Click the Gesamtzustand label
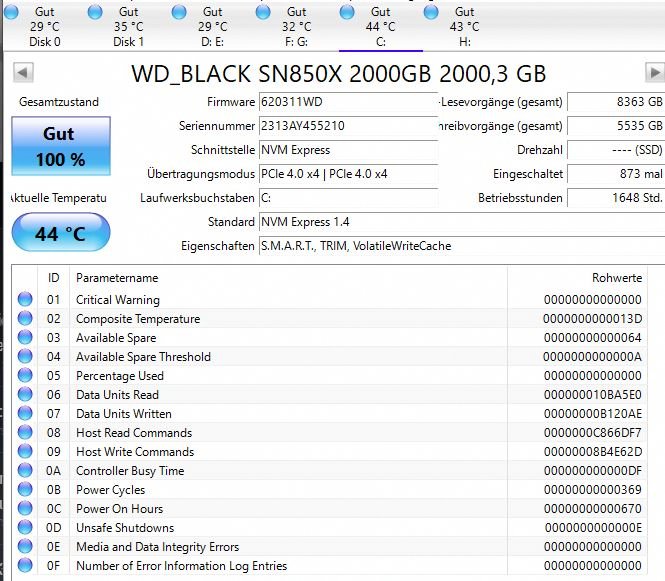665x581 pixels. click(x=59, y=102)
